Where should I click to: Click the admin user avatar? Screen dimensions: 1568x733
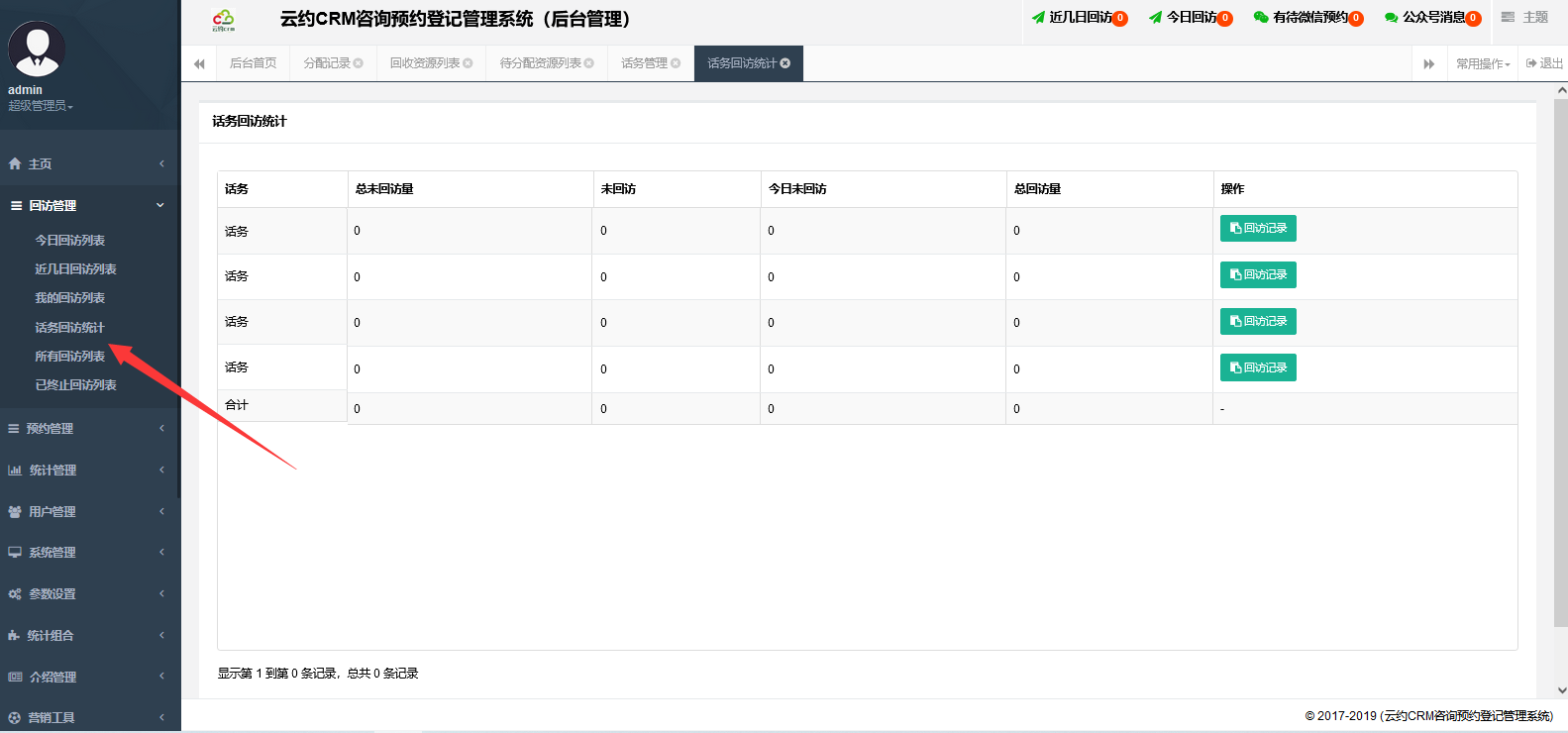[x=37, y=50]
